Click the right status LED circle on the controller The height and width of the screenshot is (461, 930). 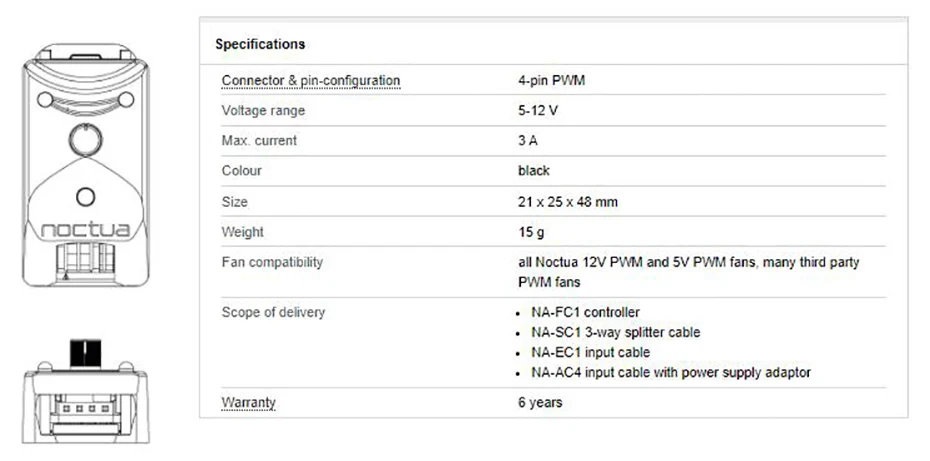tap(126, 99)
